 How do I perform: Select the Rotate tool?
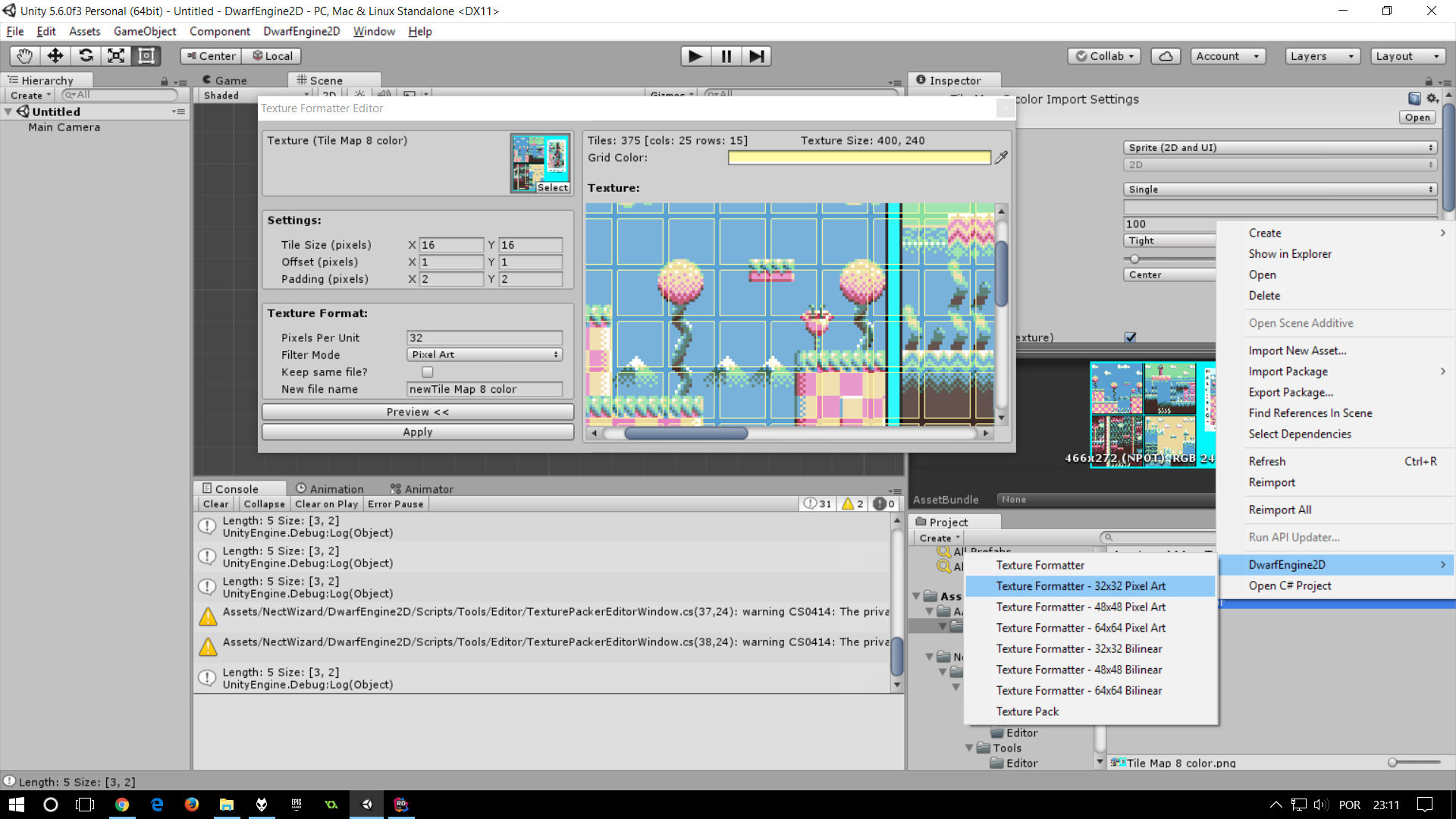86,56
